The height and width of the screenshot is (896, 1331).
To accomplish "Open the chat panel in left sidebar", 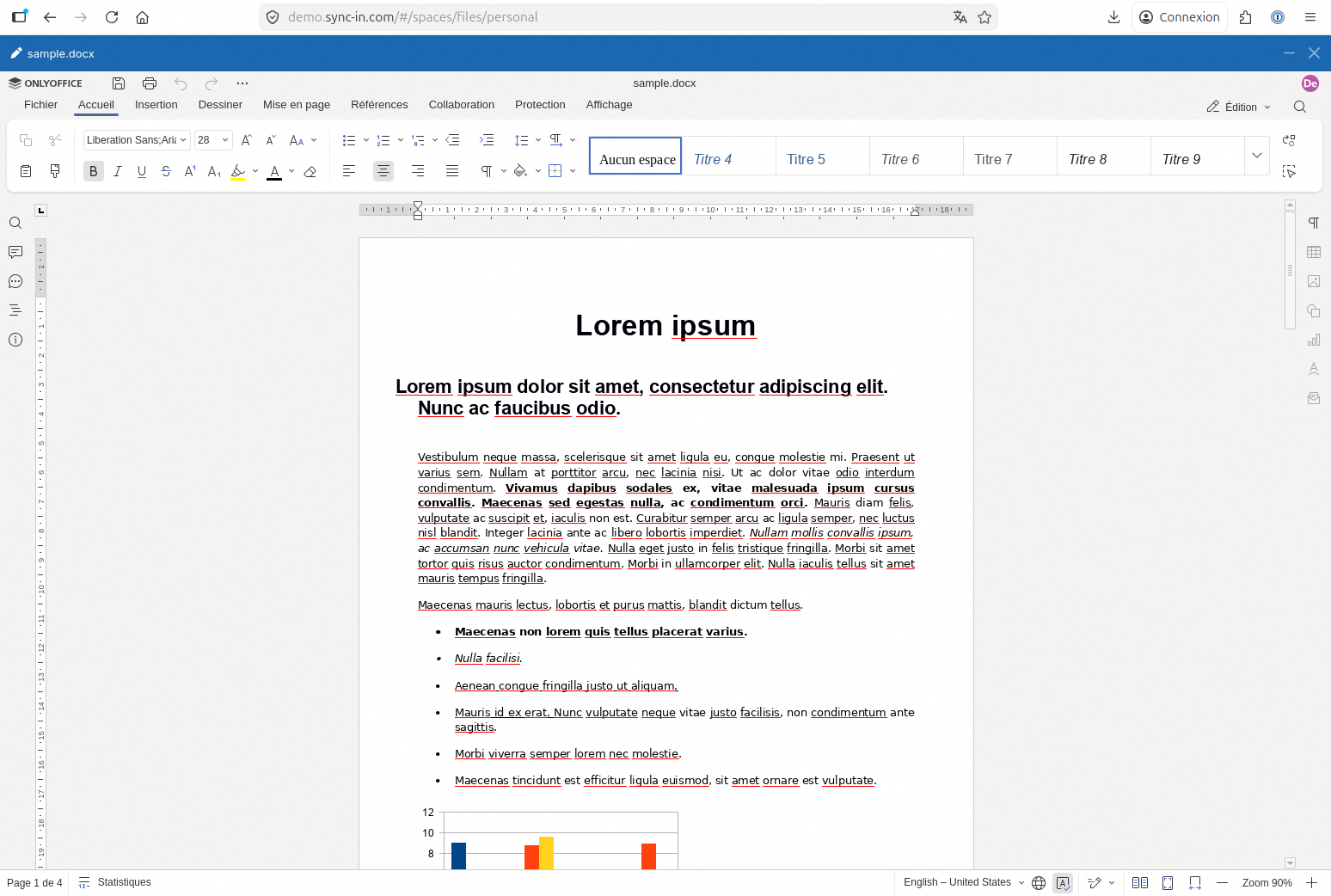I will point(15,281).
